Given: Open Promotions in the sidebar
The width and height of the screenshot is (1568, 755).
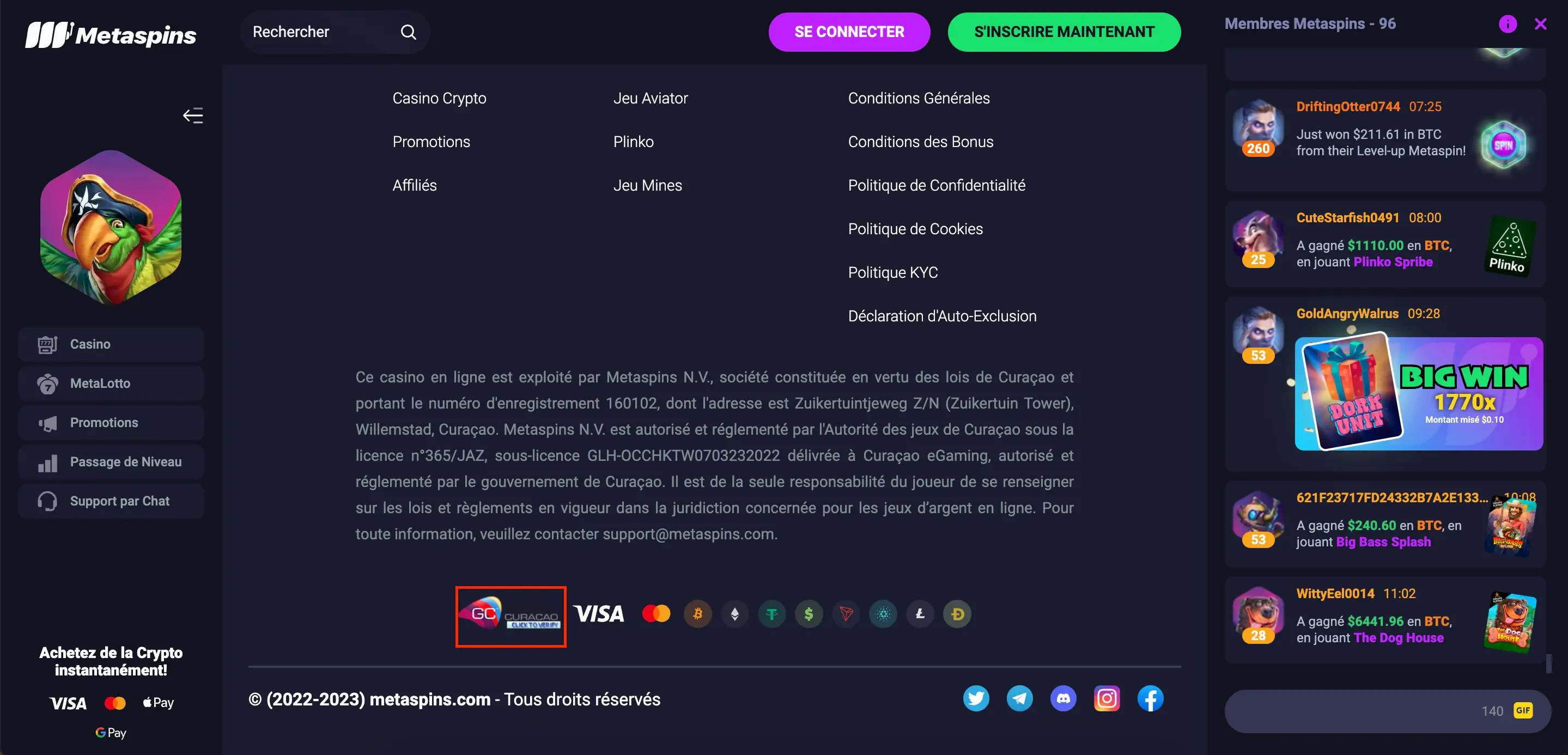Looking at the screenshot, I should [111, 423].
